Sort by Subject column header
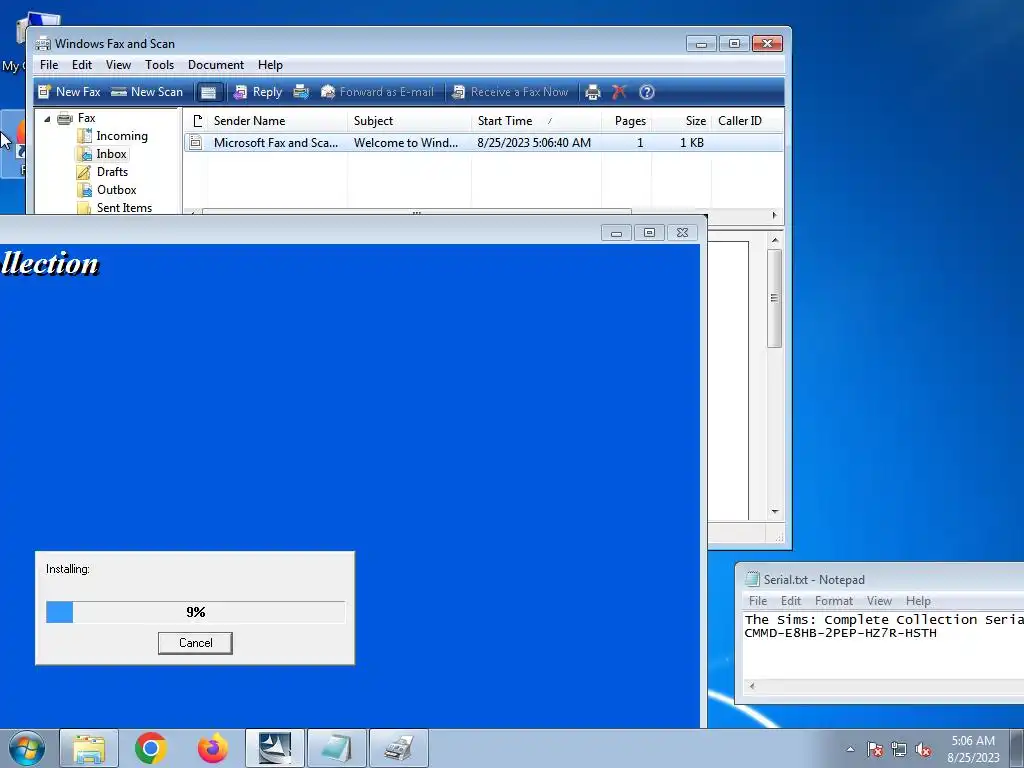The width and height of the screenshot is (1024, 768). tap(409, 121)
